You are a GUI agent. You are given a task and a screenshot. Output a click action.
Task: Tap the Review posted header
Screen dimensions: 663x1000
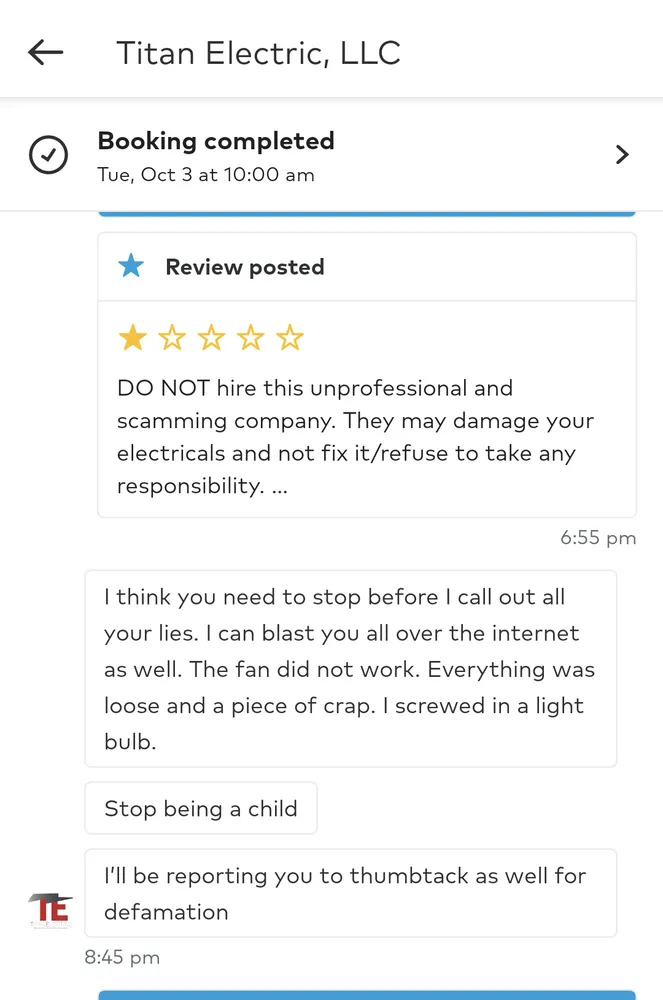click(x=245, y=267)
